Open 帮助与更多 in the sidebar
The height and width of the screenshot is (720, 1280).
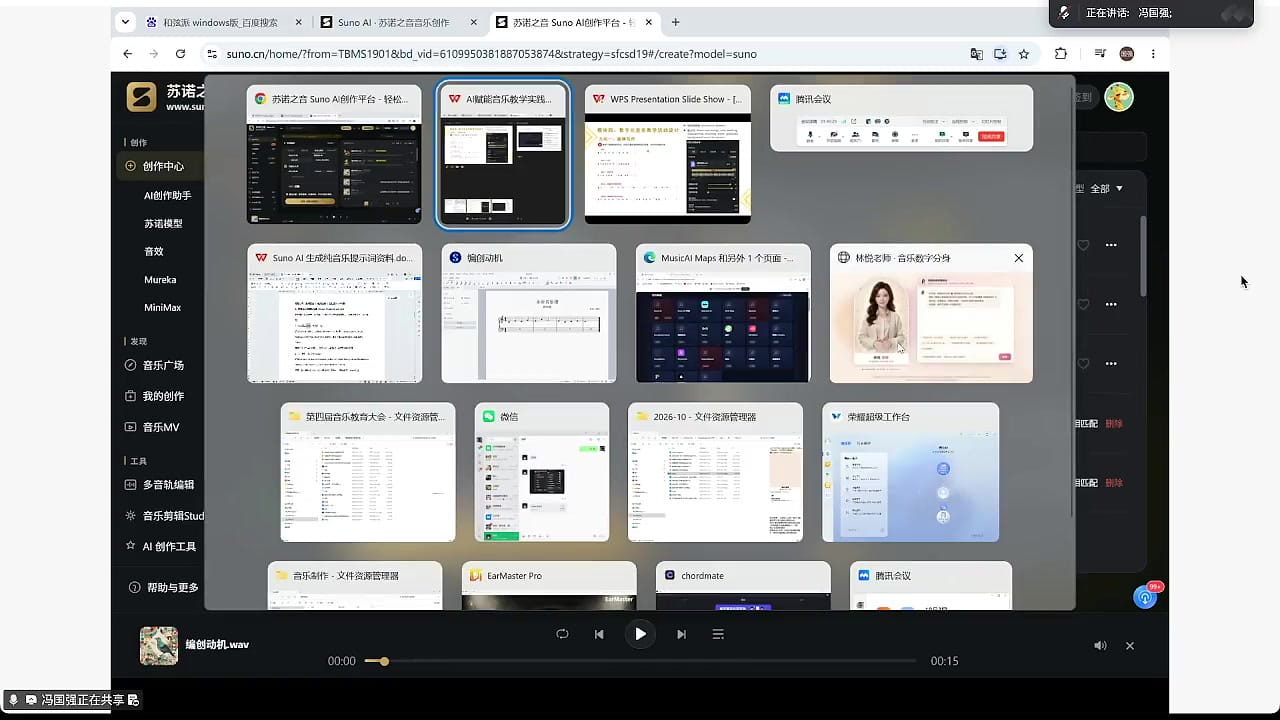pyautogui.click(x=163, y=588)
